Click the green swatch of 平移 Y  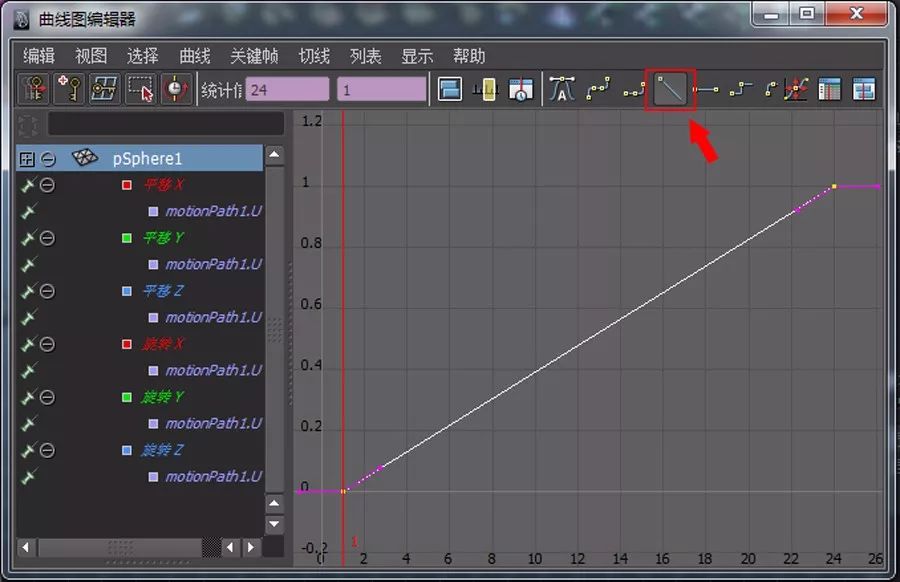point(127,238)
